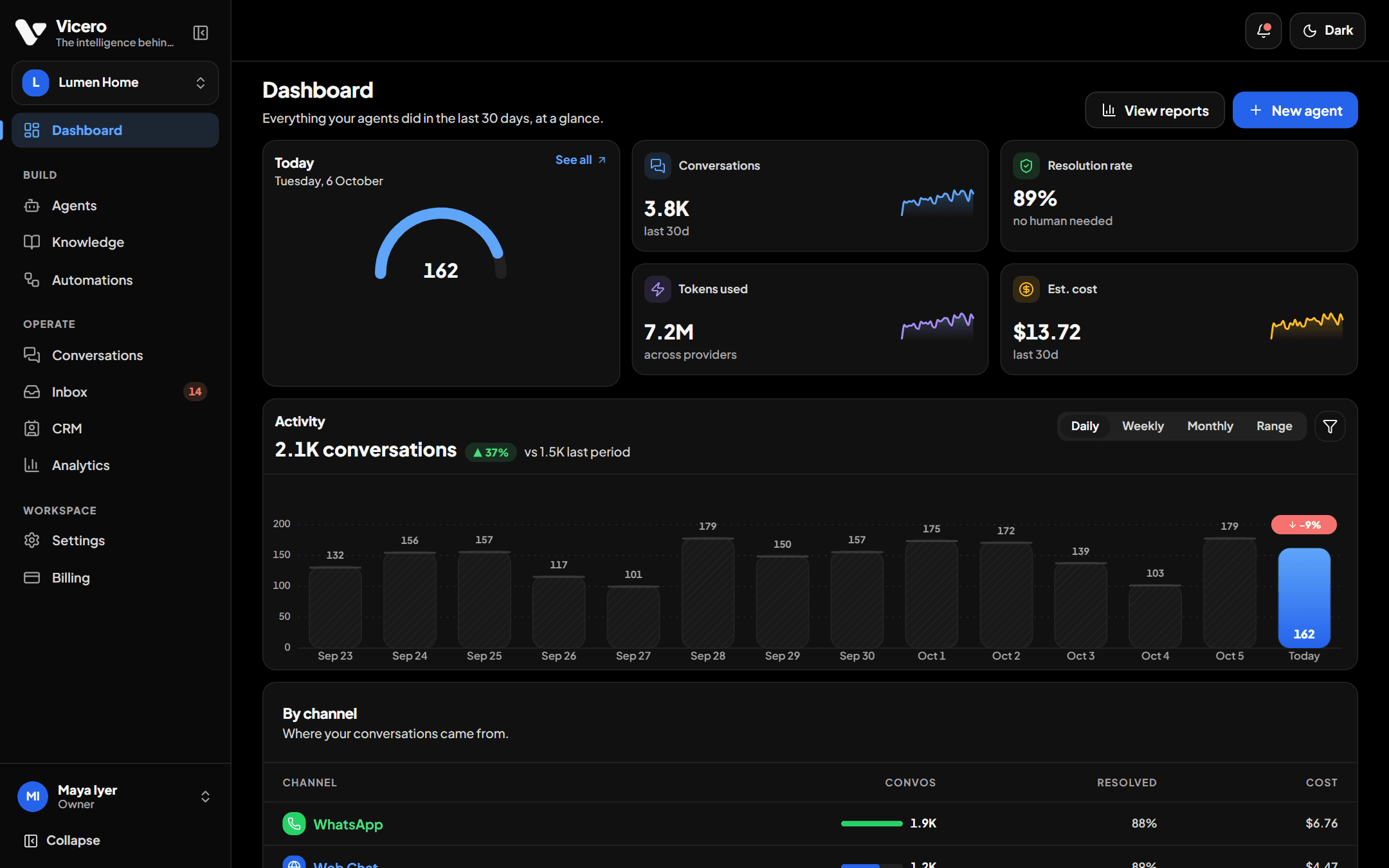Click the CRM contact icon
The height and width of the screenshot is (868, 1389).
point(32,428)
